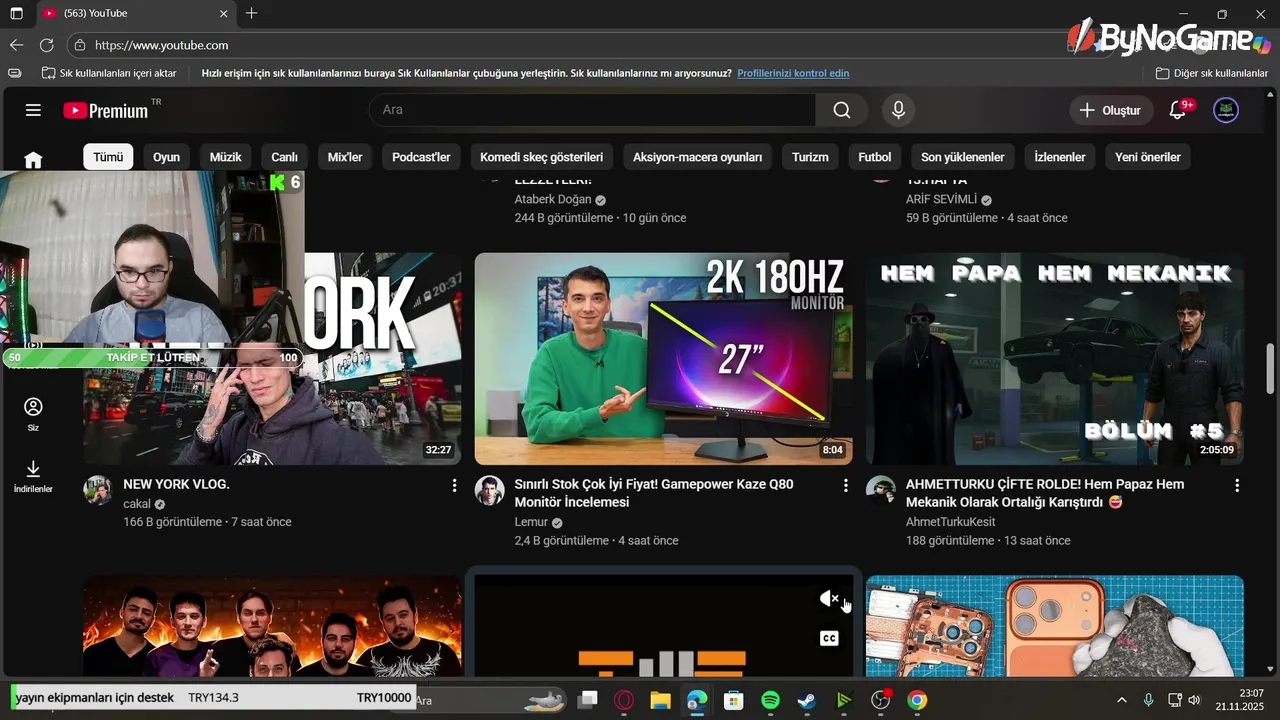The width and height of the screenshot is (1280, 720).
Task: Click the Oluştur create button
Action: click(x=1111, y=110)
